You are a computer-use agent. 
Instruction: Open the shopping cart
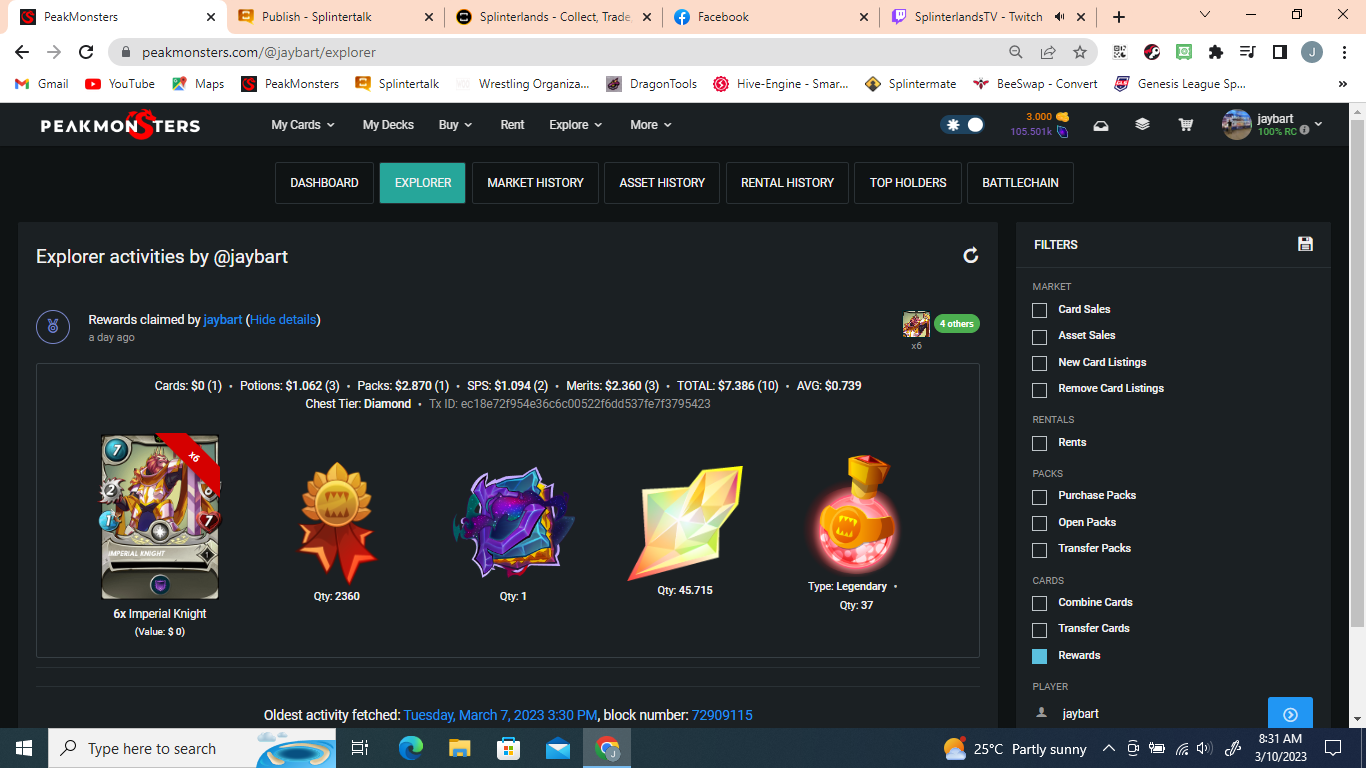point(1185,125)
